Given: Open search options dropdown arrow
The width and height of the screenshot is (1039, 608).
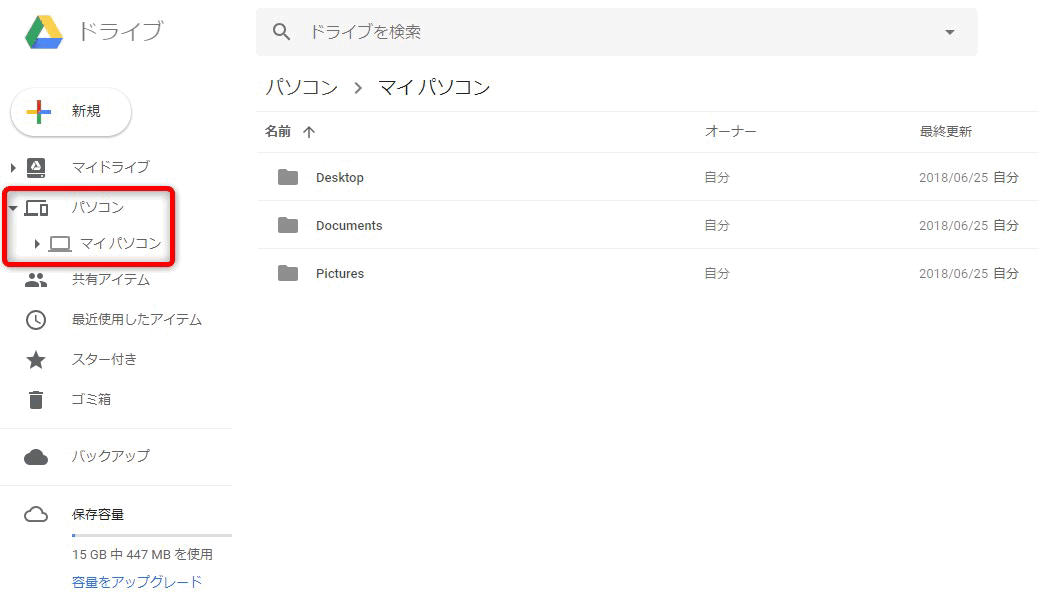Looking at the screenshot, I should (x=950, y=32).
